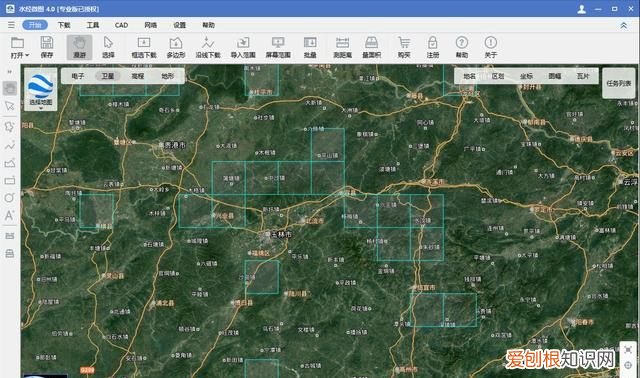Click the grid tile over 兴业县
Screen dimensions: 640x378
click(x=229, y=211)
